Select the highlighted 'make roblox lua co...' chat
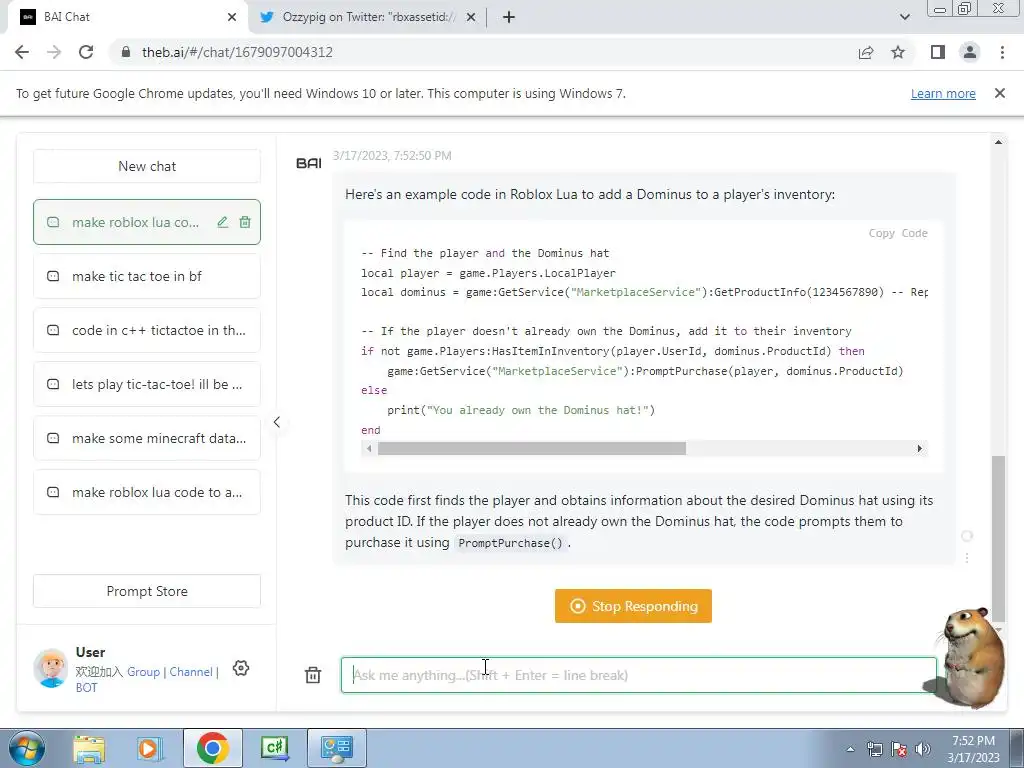Image resolution: width=1024 pixels, height=768 pixels. tap(135, 222)
